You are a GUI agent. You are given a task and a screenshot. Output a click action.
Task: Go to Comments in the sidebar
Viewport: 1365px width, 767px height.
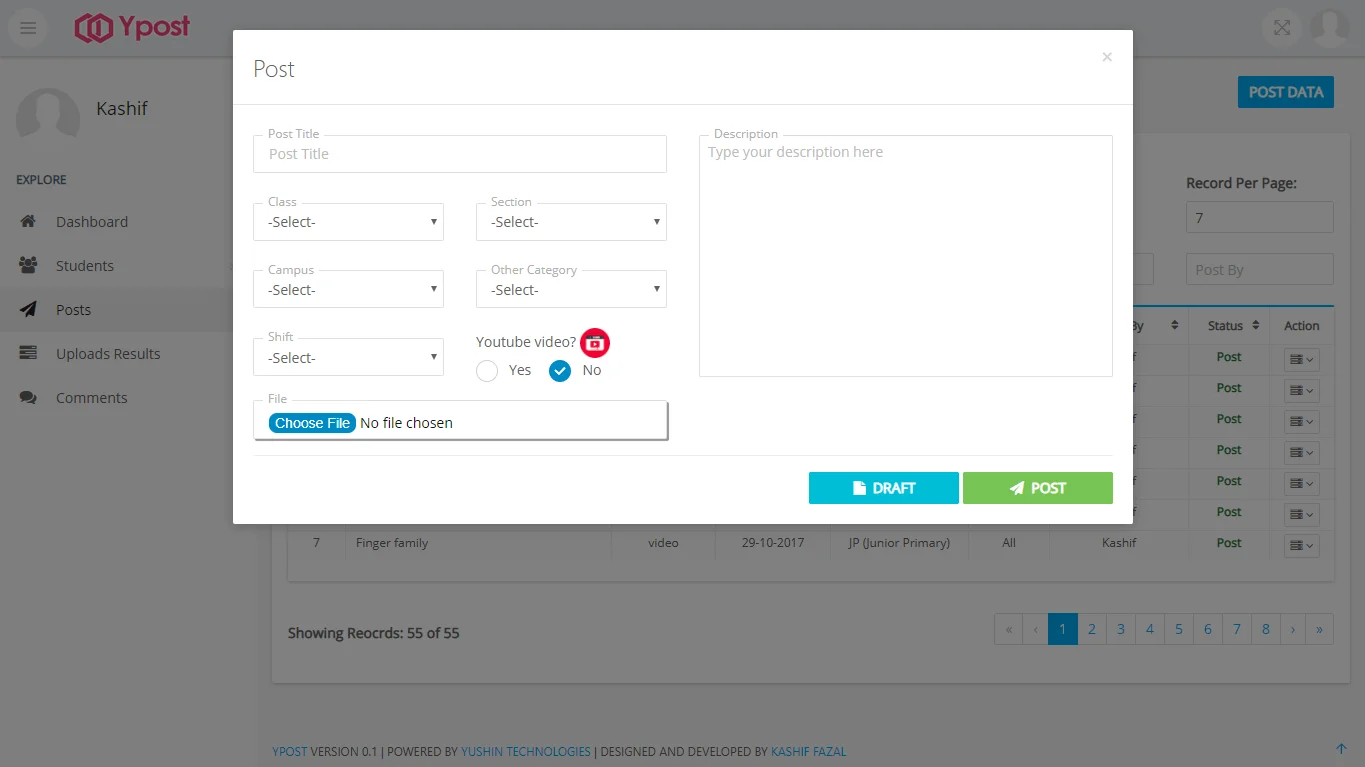pos(91,398)
